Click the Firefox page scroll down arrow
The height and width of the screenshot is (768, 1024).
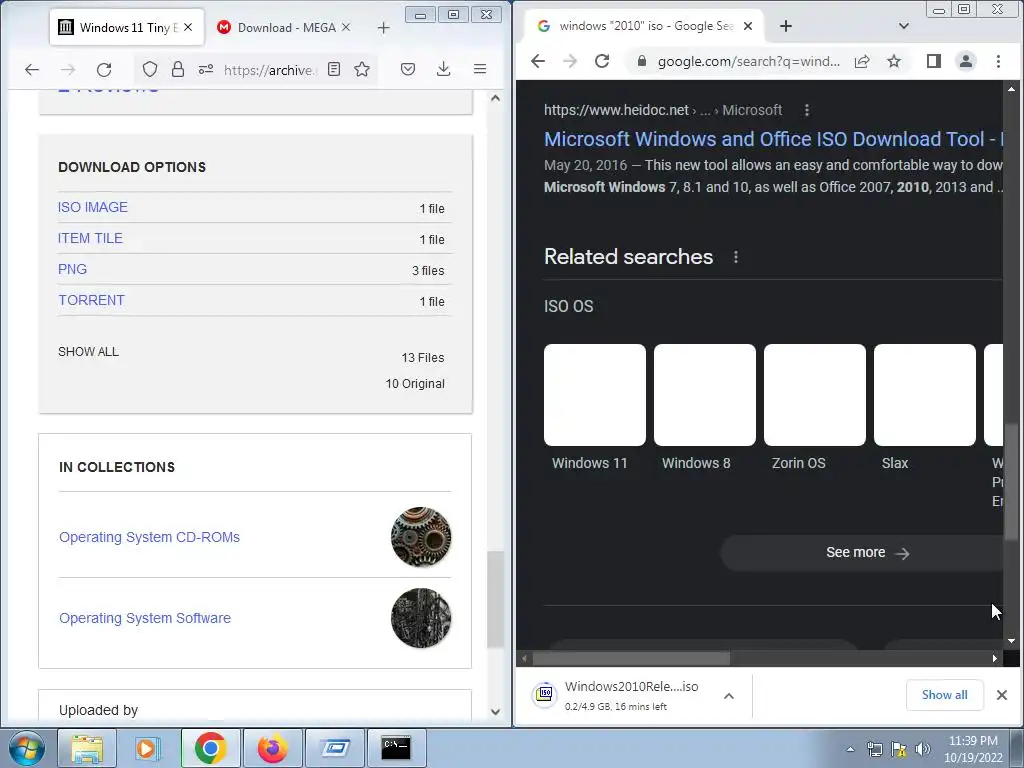click(496, 712)
